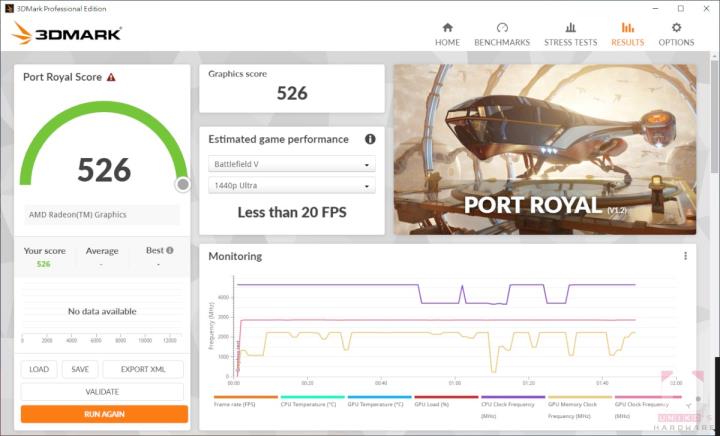
Task: Click the warning triangle beside Port Royal Score
Action: (x=111, y=77)
